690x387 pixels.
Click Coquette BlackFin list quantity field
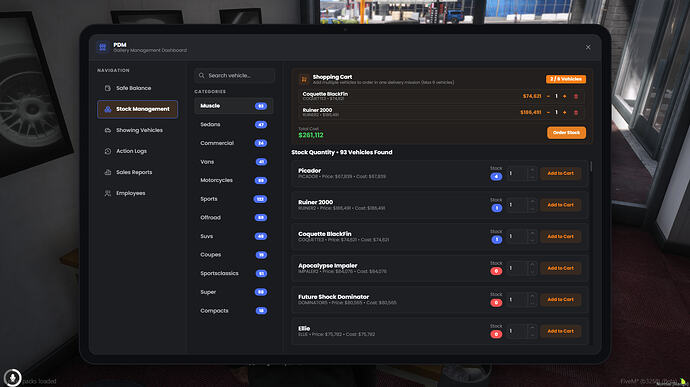pos(521,236)
